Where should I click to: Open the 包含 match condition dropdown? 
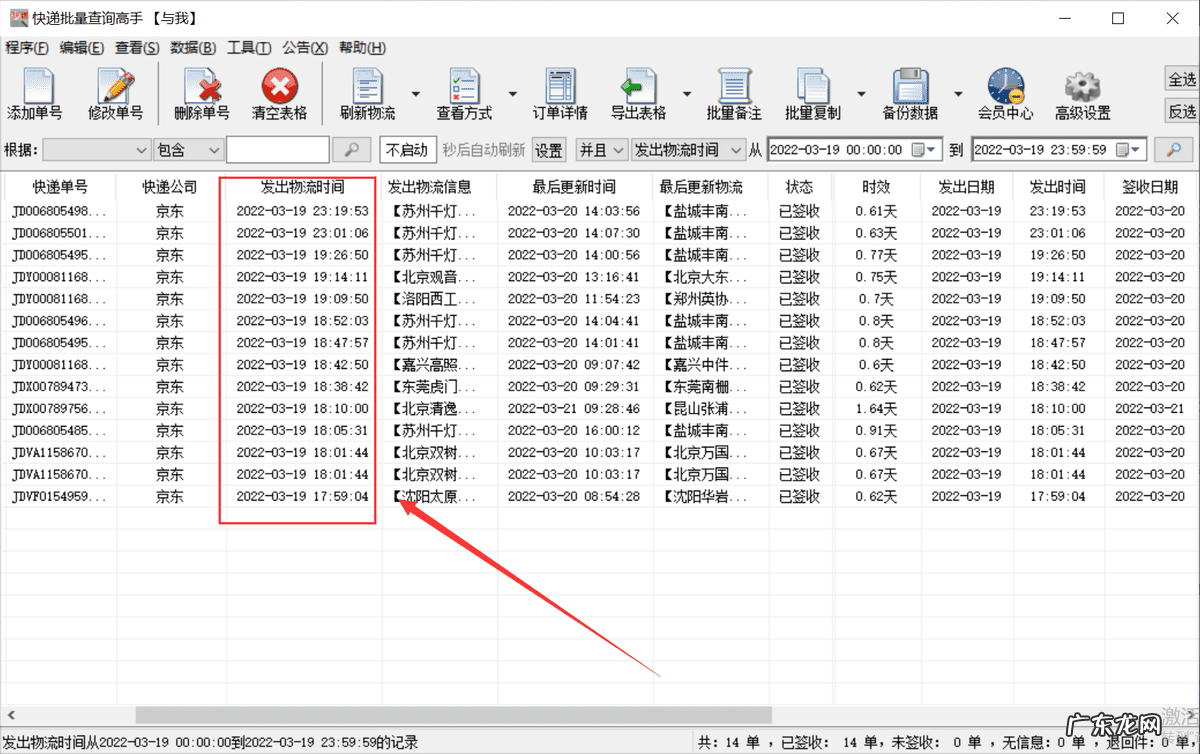pyautogui.click(x=216, y=149)
